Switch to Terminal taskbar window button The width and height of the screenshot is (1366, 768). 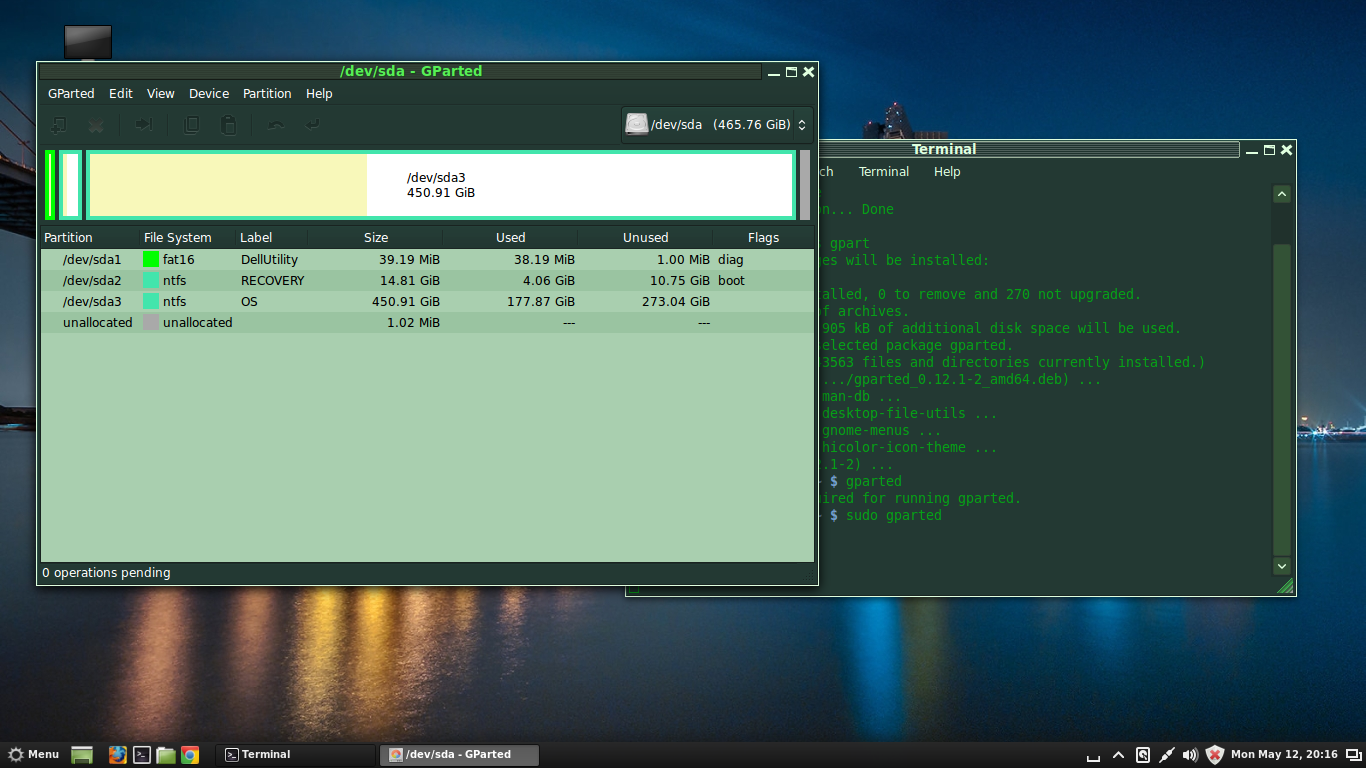point(295,755)
